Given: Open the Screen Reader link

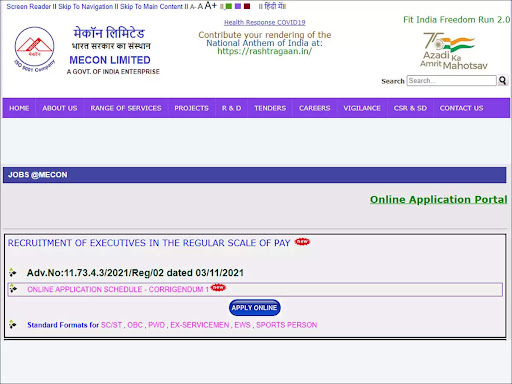Looking at the screenshot, I should tap(29, 6).
